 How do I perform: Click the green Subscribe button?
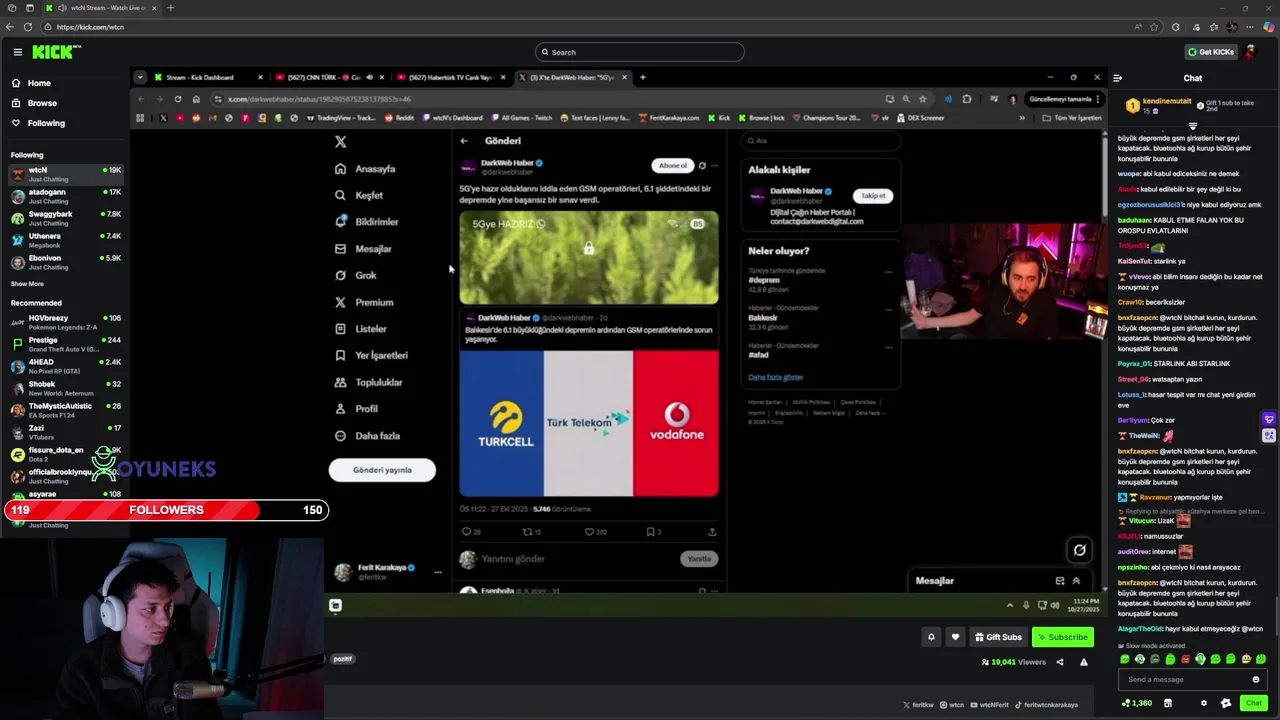click(x=1062, y=637)
